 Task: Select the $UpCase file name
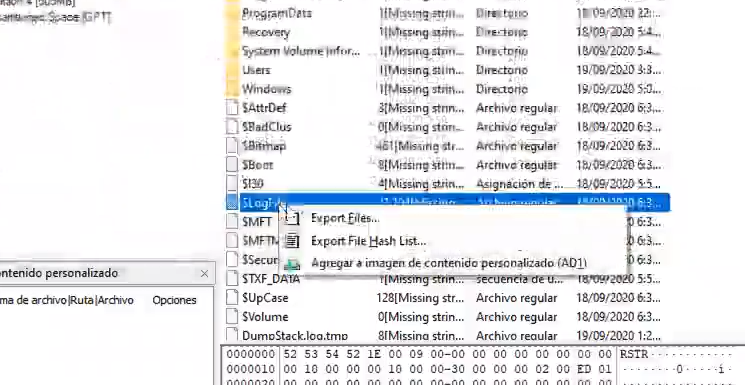click(x=265, y=298)
